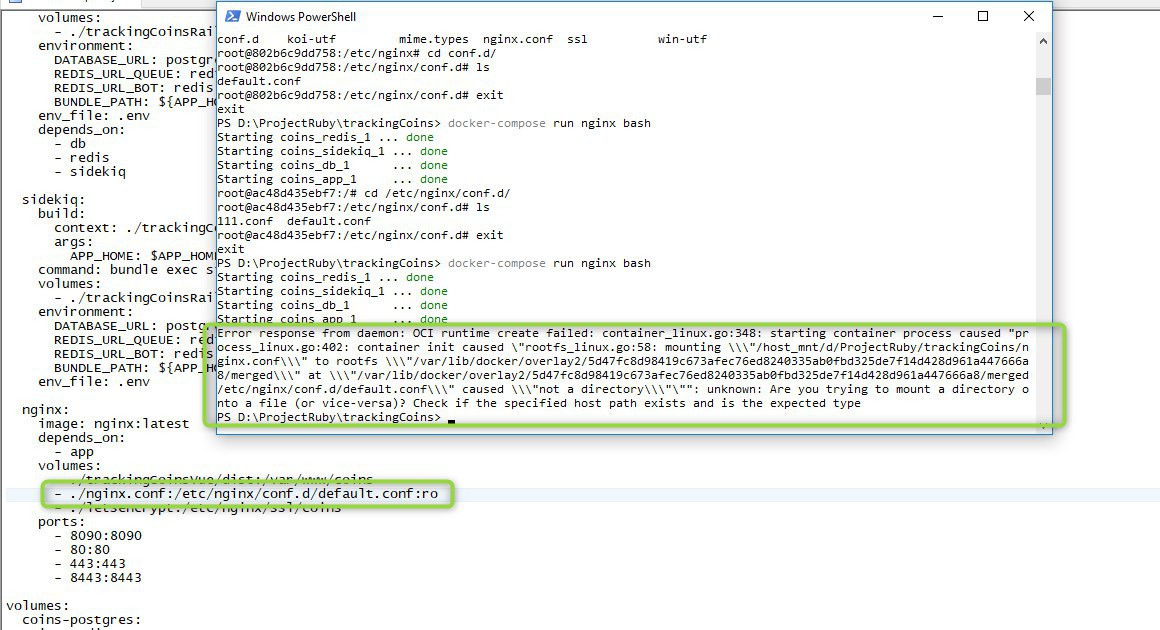This screenshot has height=630, width=1160.
Task: Click the 'coins-postgres:' volume line
Action: click(x=81, y=620)
